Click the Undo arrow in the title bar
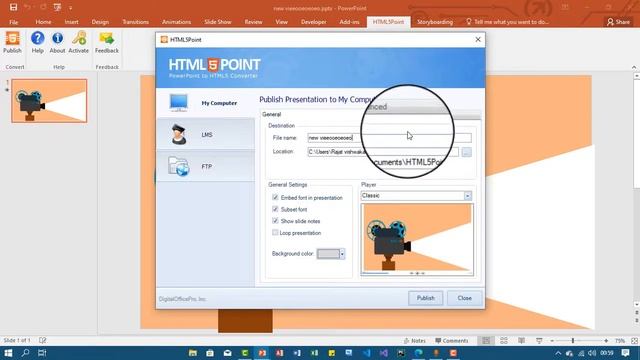 (x=27, y=7)
